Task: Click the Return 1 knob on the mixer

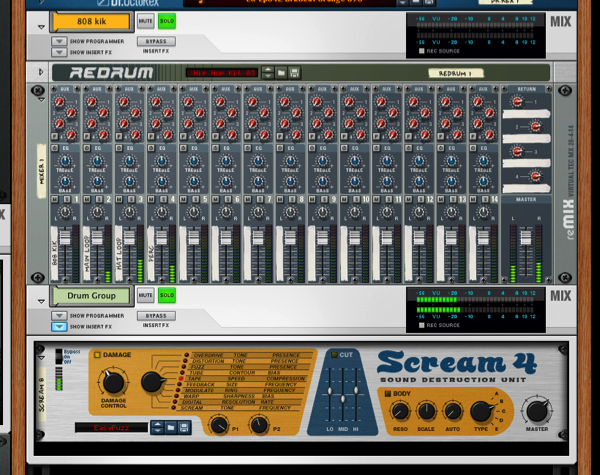Action: (x=517, y=102)
